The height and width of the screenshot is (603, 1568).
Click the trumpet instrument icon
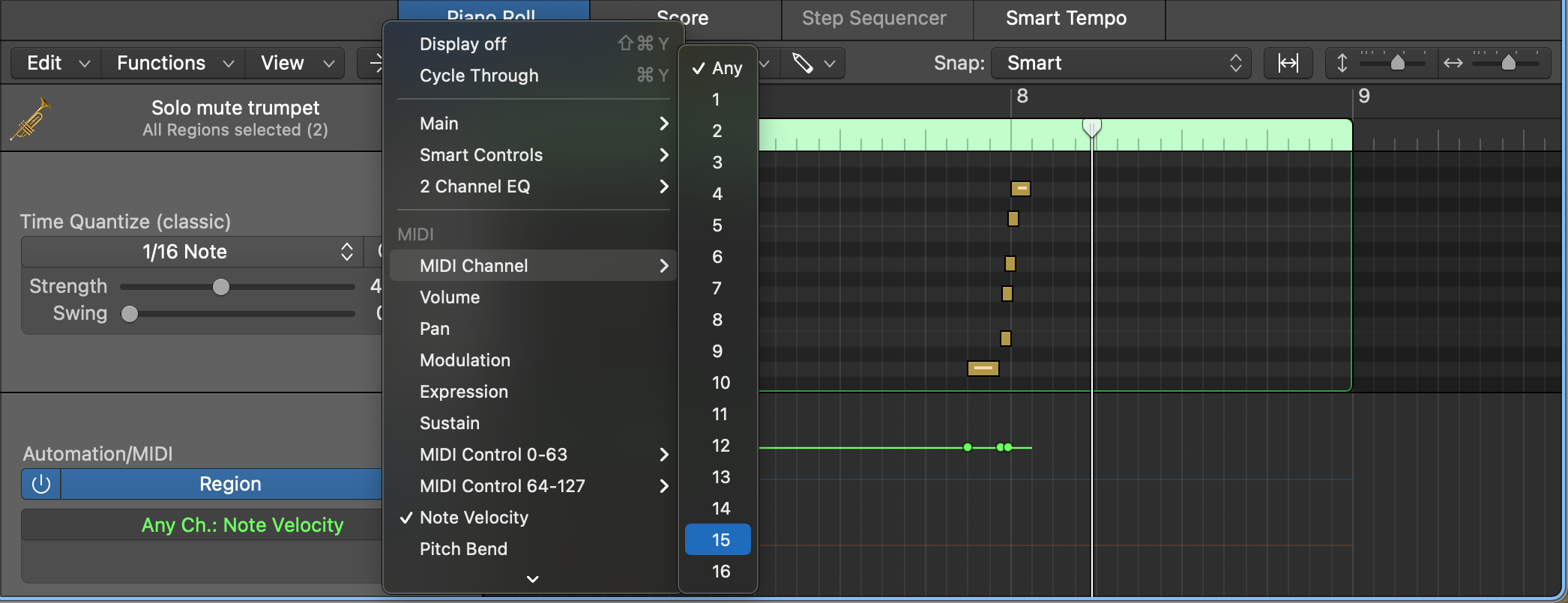point(30,119)
